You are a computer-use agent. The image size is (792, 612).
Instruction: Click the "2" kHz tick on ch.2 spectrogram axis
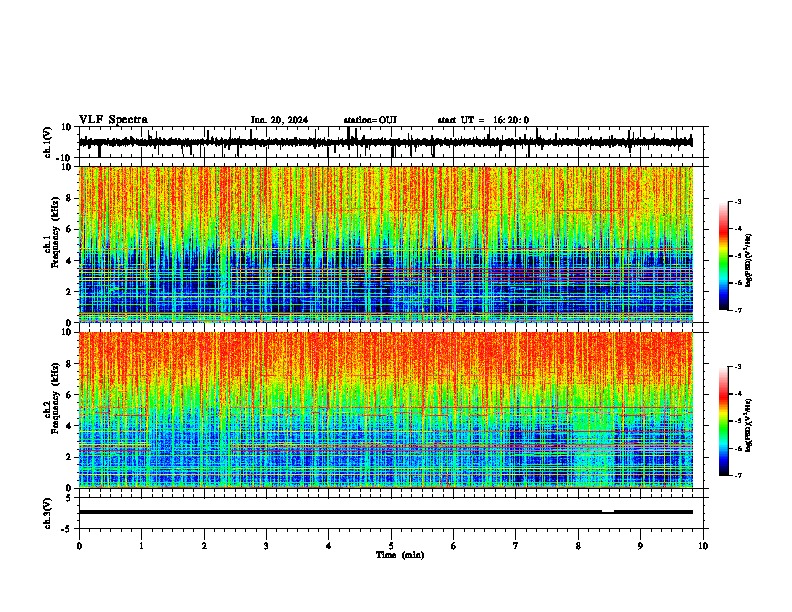(70, 457)
